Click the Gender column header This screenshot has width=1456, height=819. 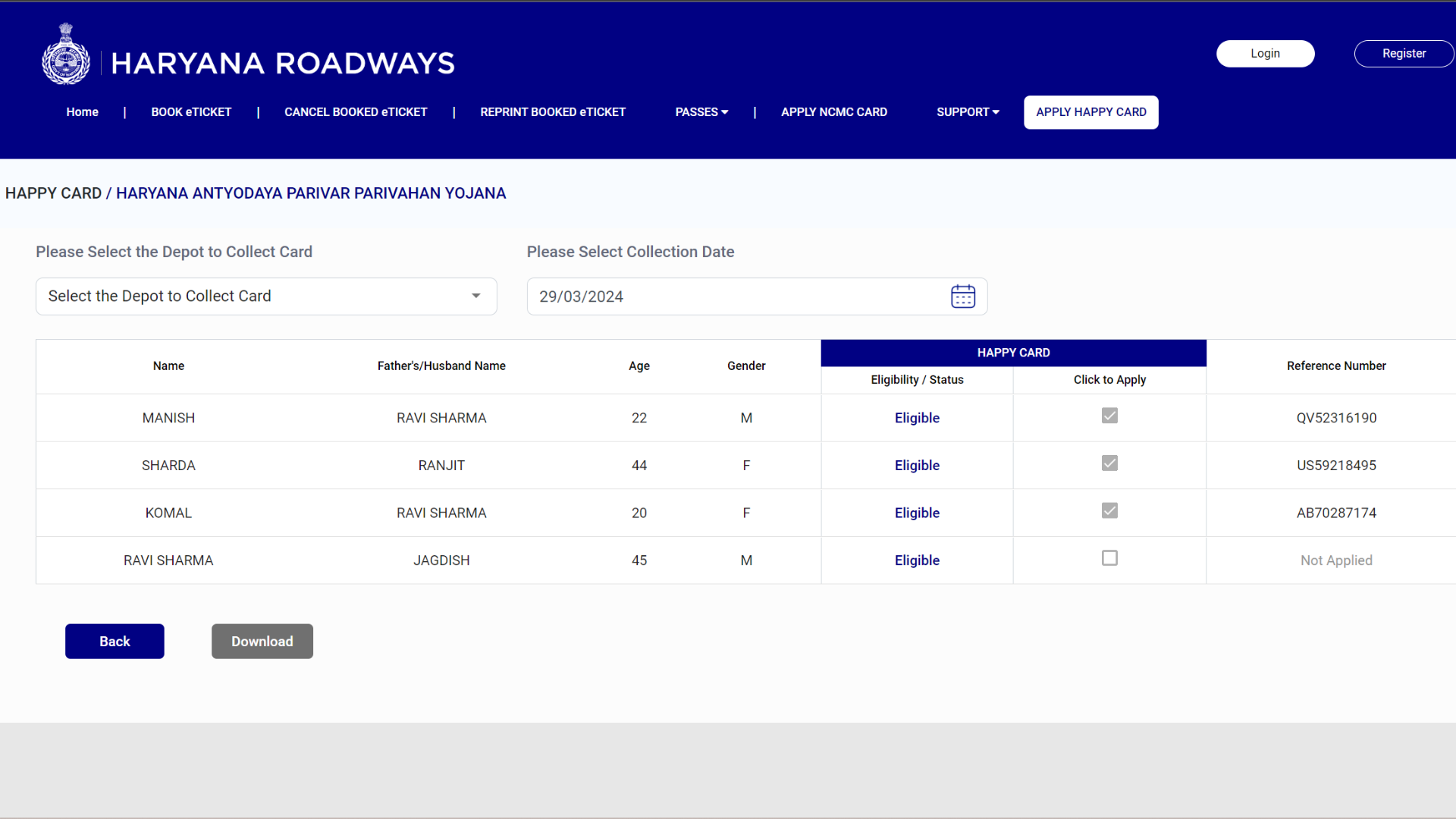746,366
